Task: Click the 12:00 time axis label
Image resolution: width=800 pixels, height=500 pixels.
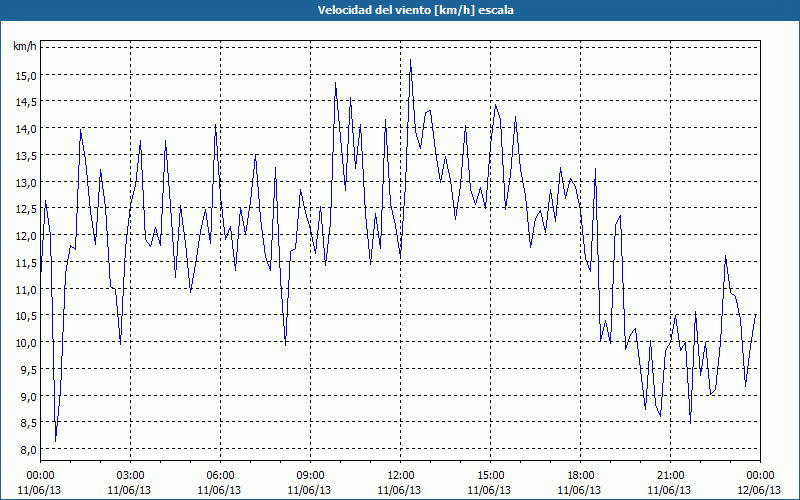Action: pyautogui.click(x=400, y=475)
